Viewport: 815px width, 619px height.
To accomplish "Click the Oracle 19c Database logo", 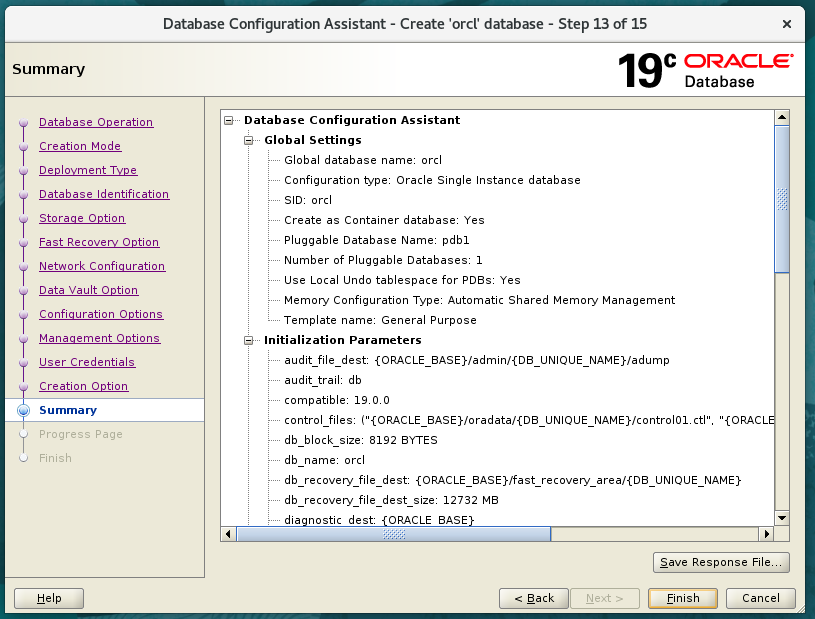I will point(705,71).
